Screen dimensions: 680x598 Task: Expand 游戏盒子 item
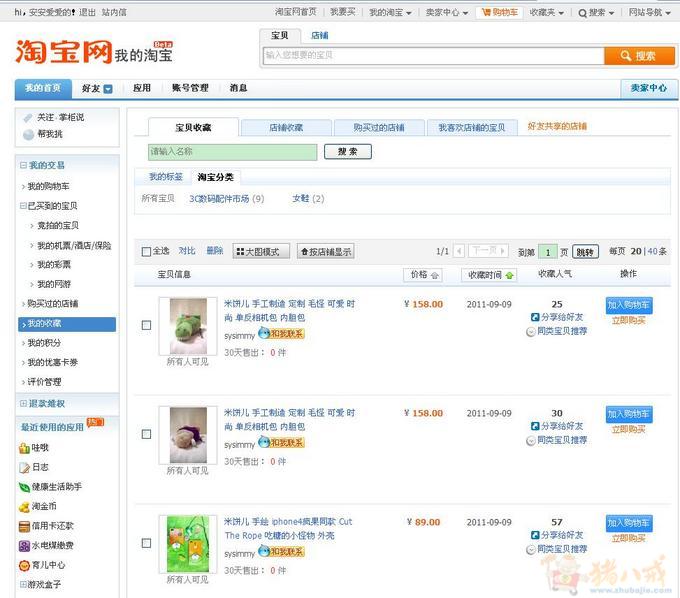(23, 585)
